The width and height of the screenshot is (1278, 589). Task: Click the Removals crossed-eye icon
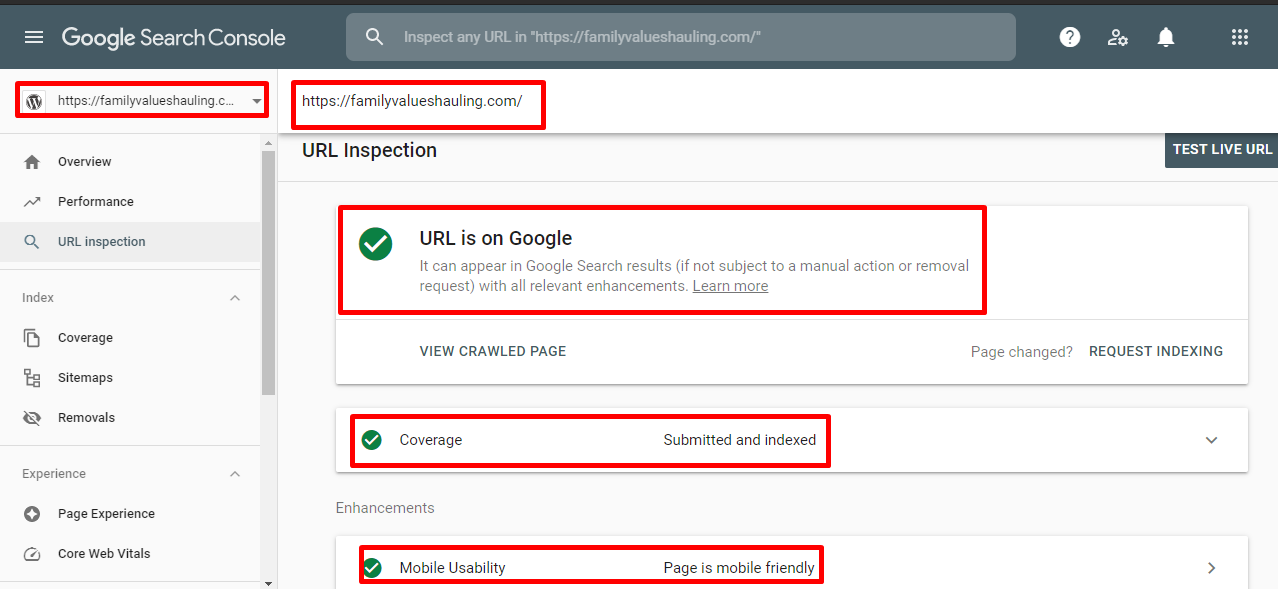pos(32,418)
